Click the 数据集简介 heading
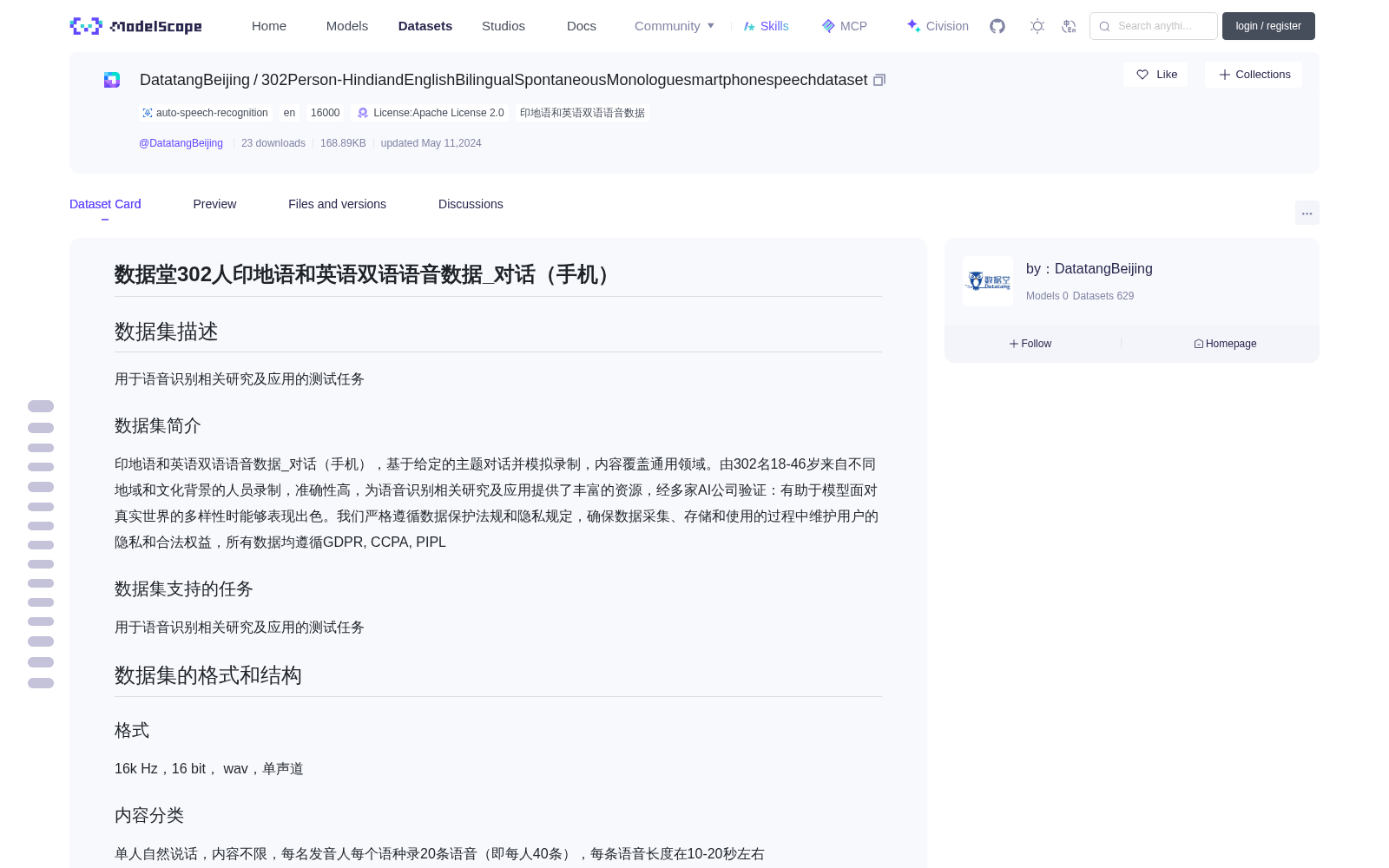Viewport: 1389px width, 868px height. 158,425
